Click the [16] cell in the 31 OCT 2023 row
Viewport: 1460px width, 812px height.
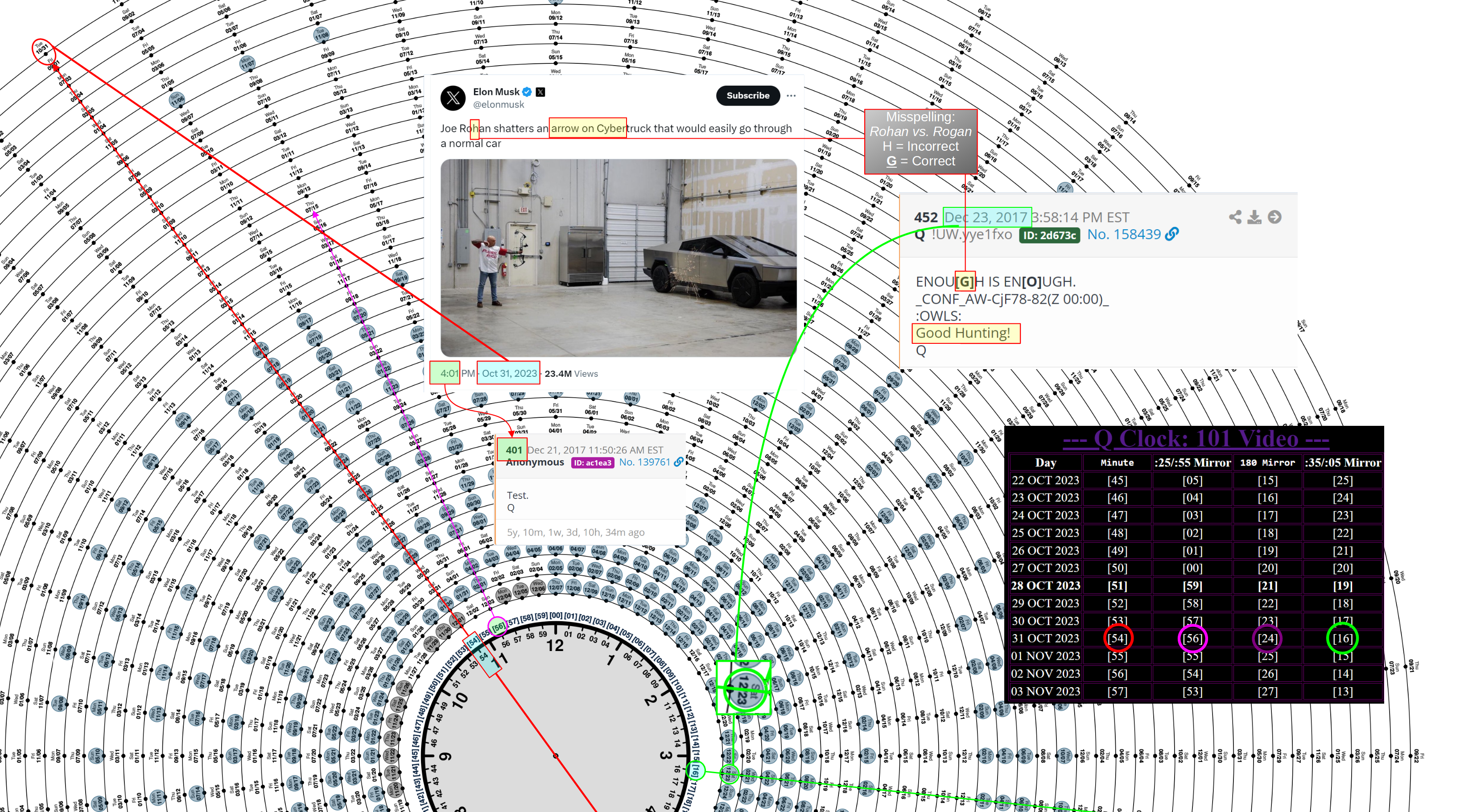tap(1342, 638)
